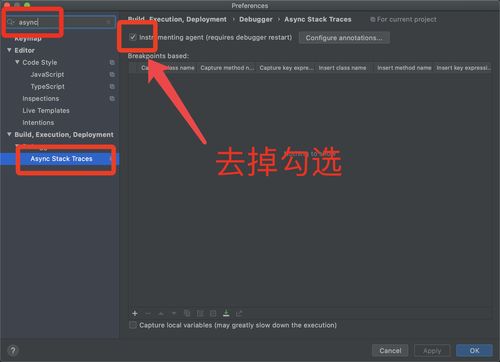This screenshot has width=500, height=362.
Task: Open help with the question mark button
Action: (x=13, y=350)
